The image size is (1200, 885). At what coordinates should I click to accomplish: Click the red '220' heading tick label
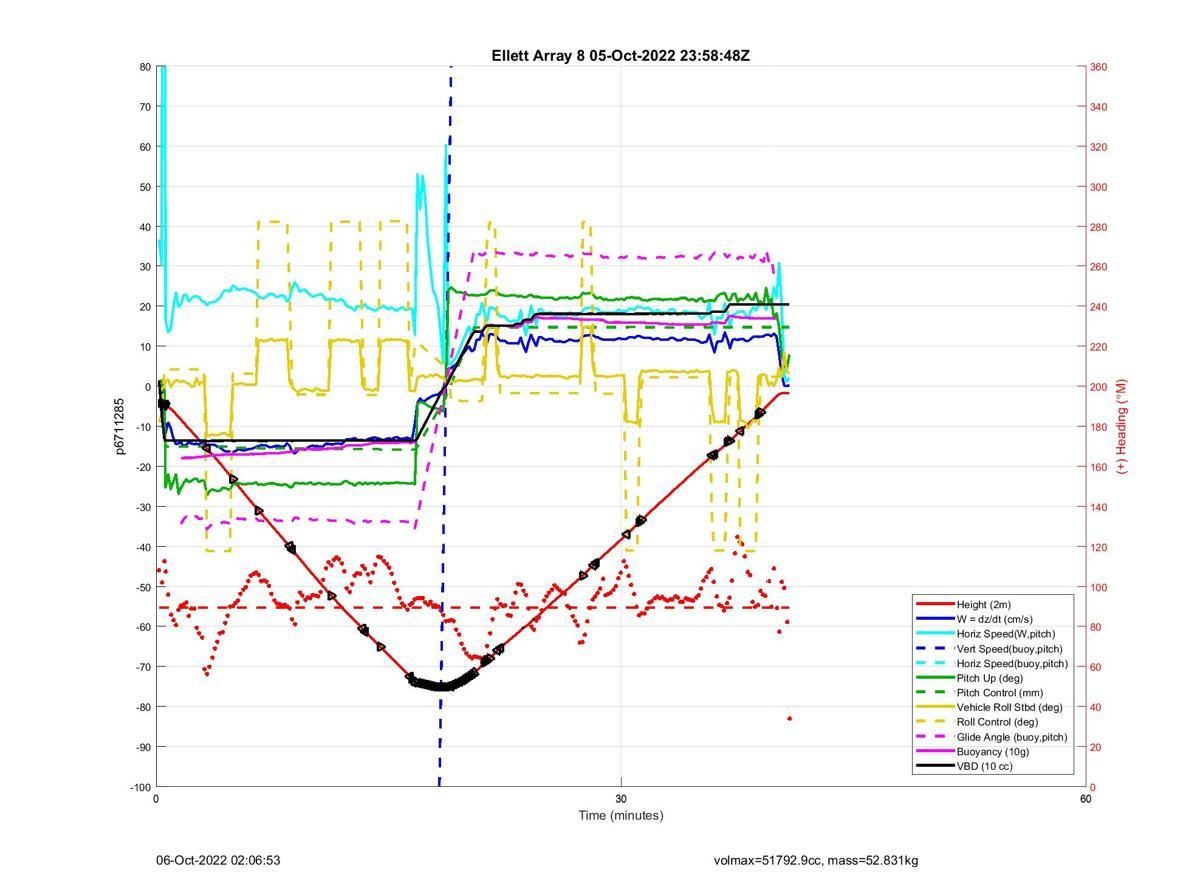click(x=1098, y=347)
